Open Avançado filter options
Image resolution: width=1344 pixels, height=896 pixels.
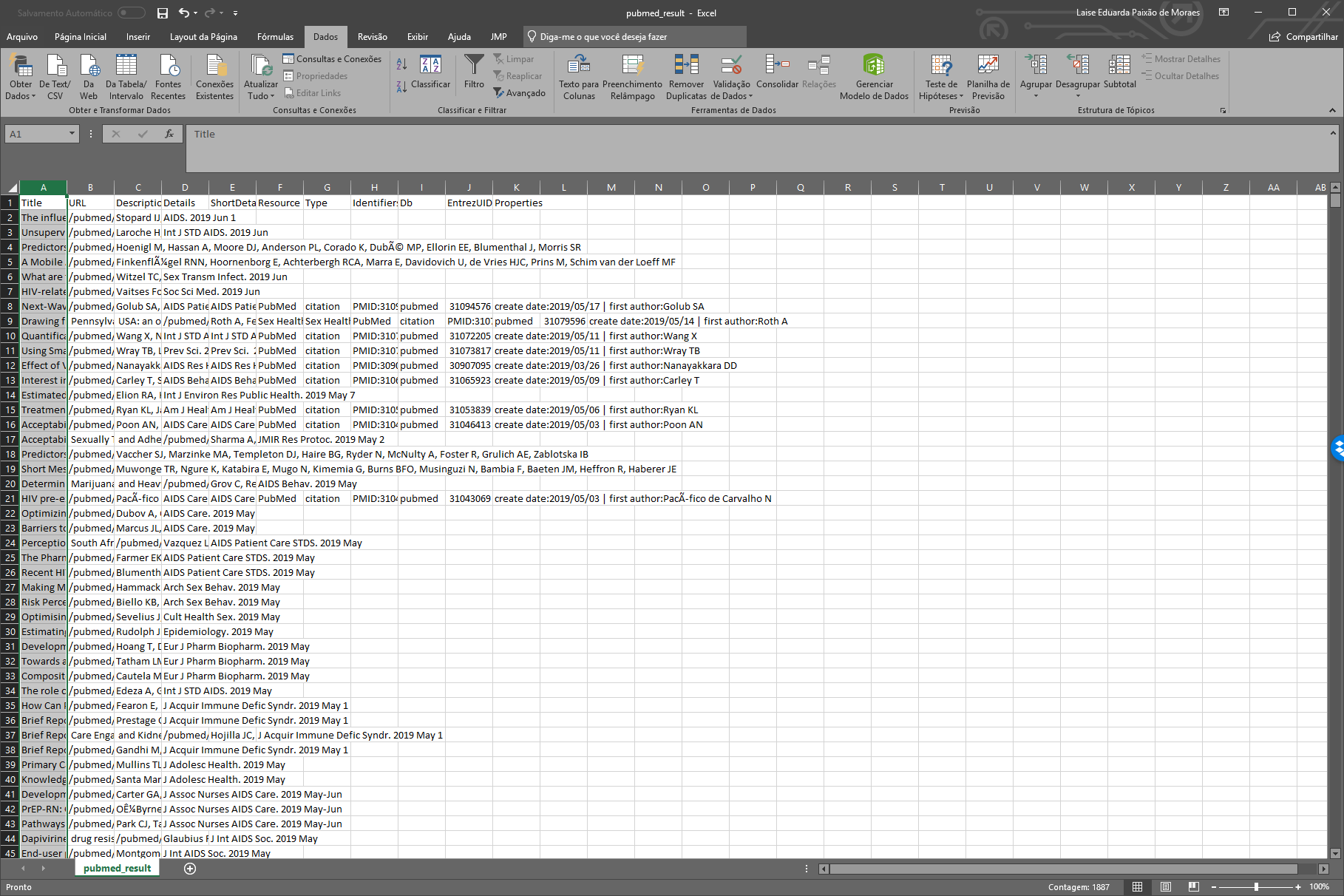point(520,93)
